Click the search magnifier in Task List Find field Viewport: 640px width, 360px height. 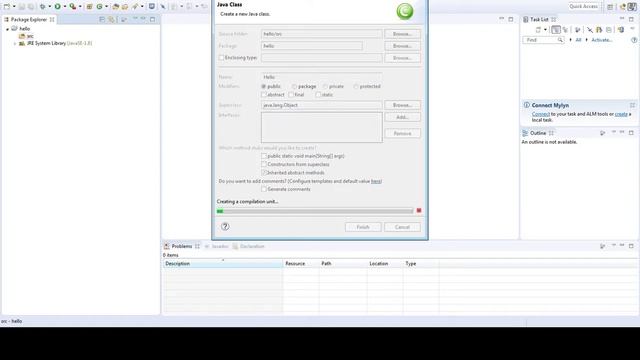pos(560,40)
